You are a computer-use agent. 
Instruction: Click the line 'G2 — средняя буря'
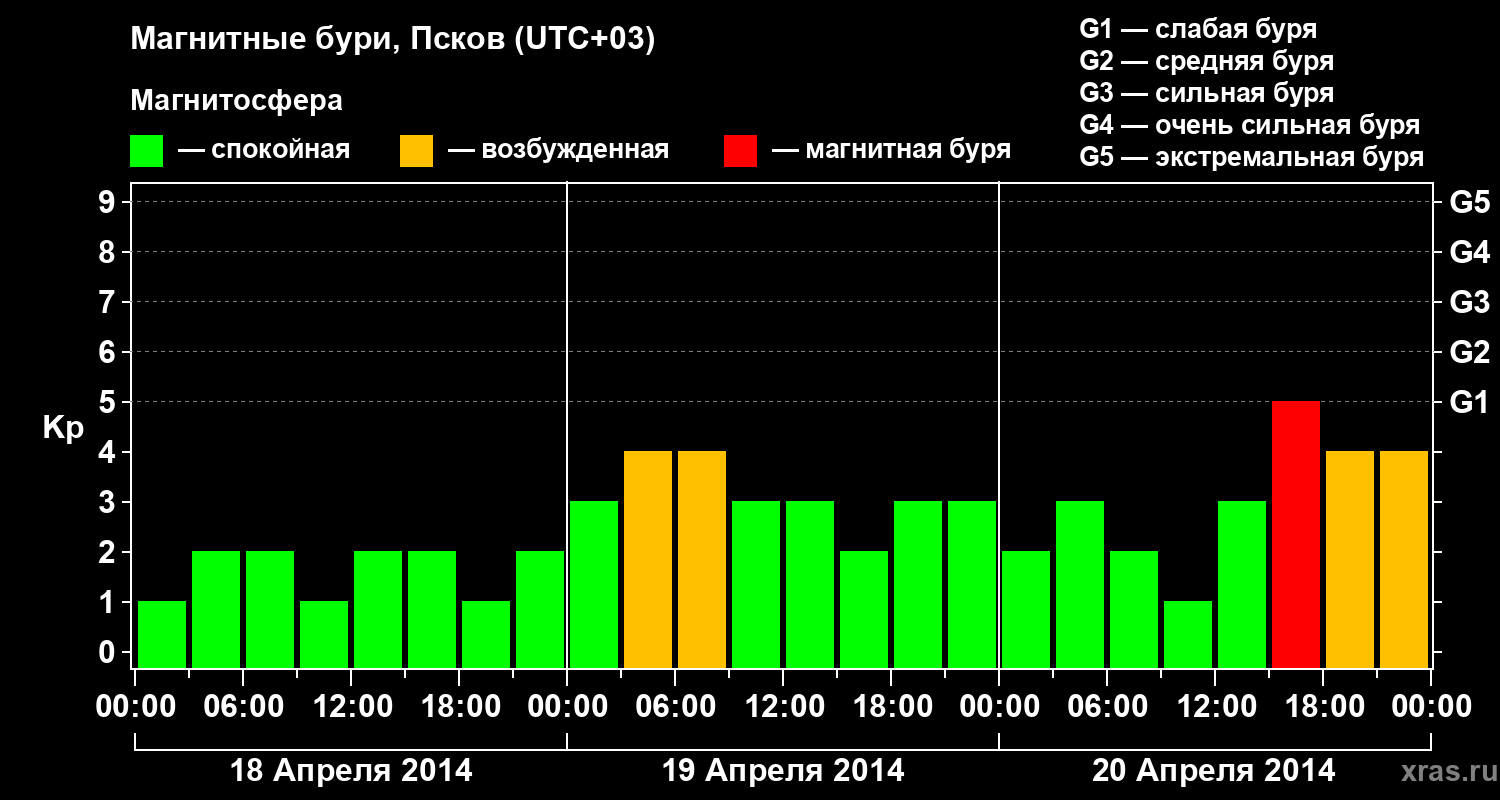[1206, 61]
